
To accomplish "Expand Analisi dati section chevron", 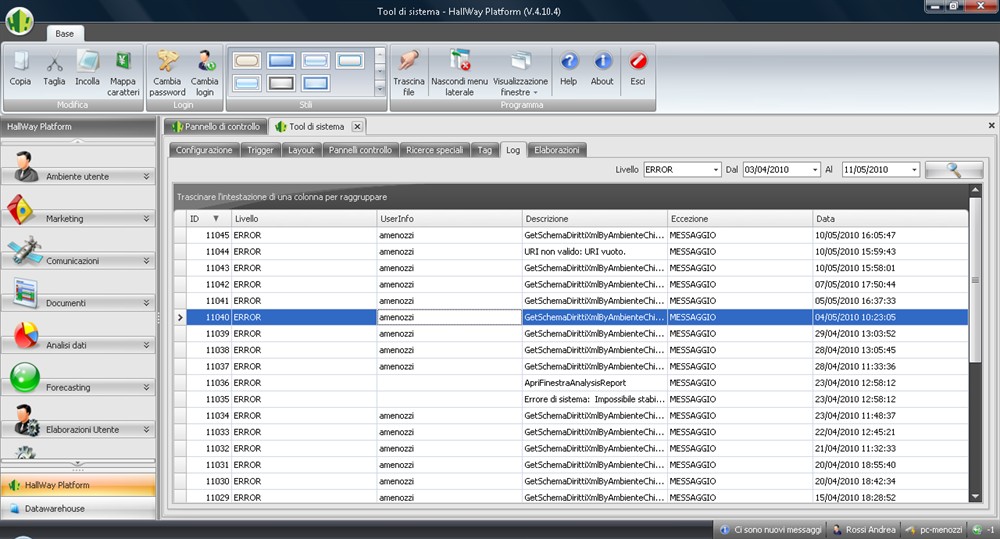I will (x=146, y=344).
